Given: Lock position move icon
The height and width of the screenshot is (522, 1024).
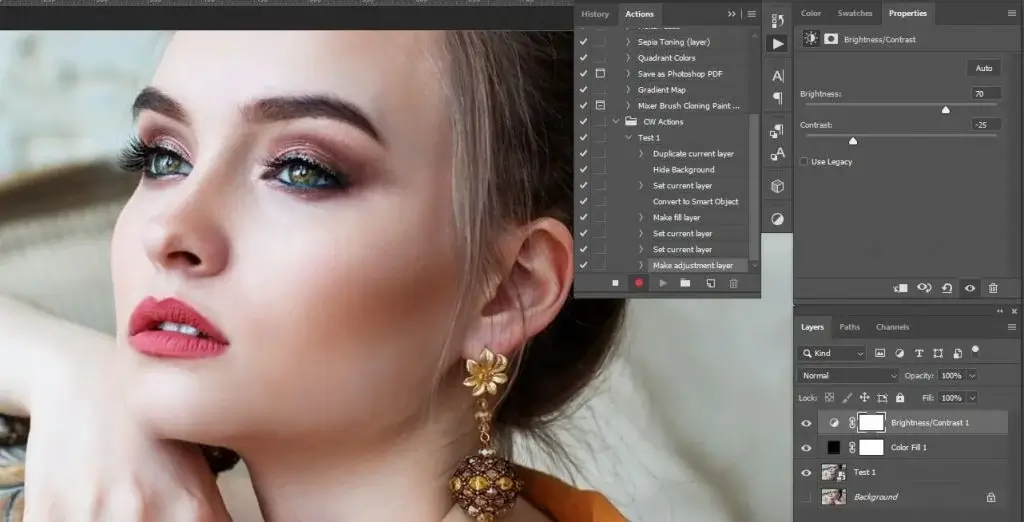Looking at the screenshot, I should pyautogui.click(x=865, y=397).
